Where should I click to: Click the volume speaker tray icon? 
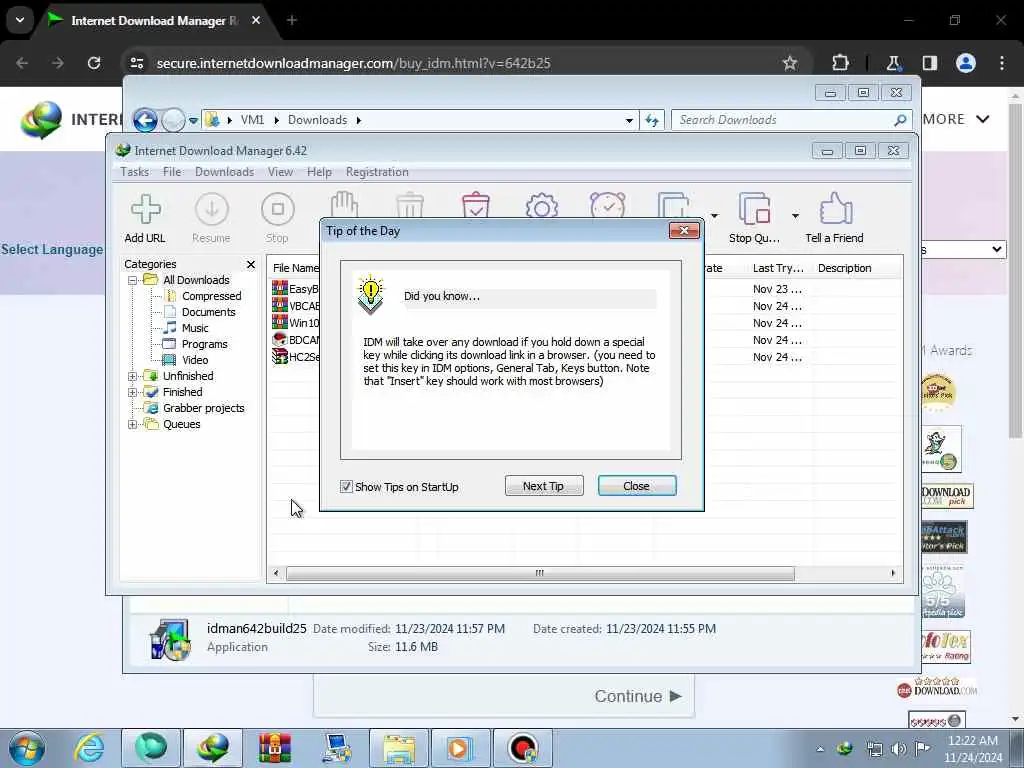tap(899, 749)
